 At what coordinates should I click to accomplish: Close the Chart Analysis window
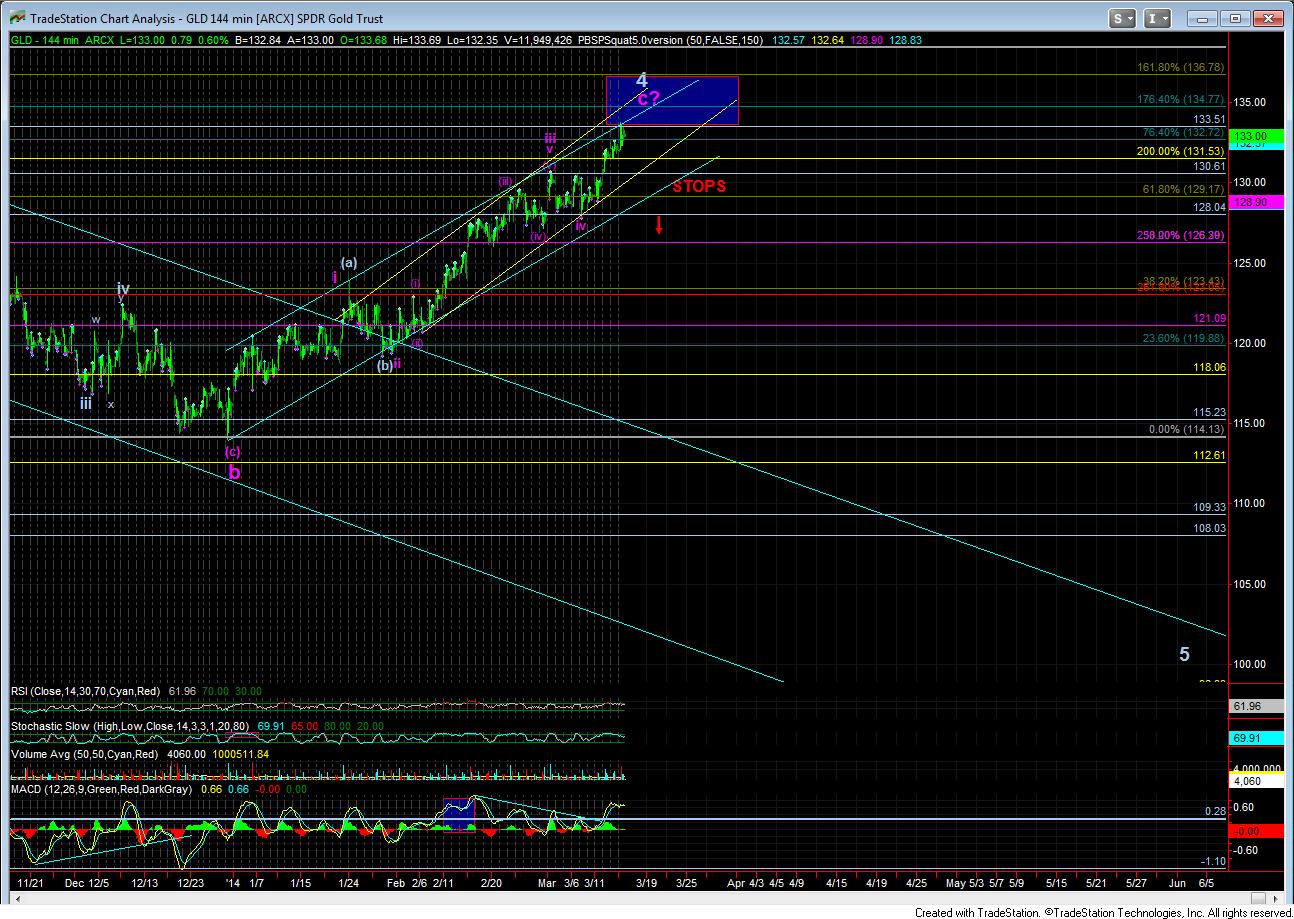pyautogui.click(x=1269, y=18)
